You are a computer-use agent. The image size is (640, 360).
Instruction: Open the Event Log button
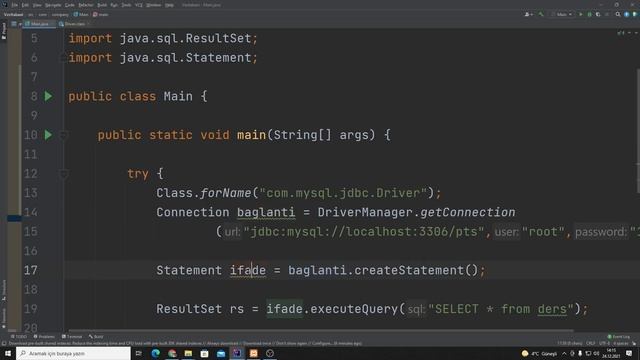pos(619,337)
